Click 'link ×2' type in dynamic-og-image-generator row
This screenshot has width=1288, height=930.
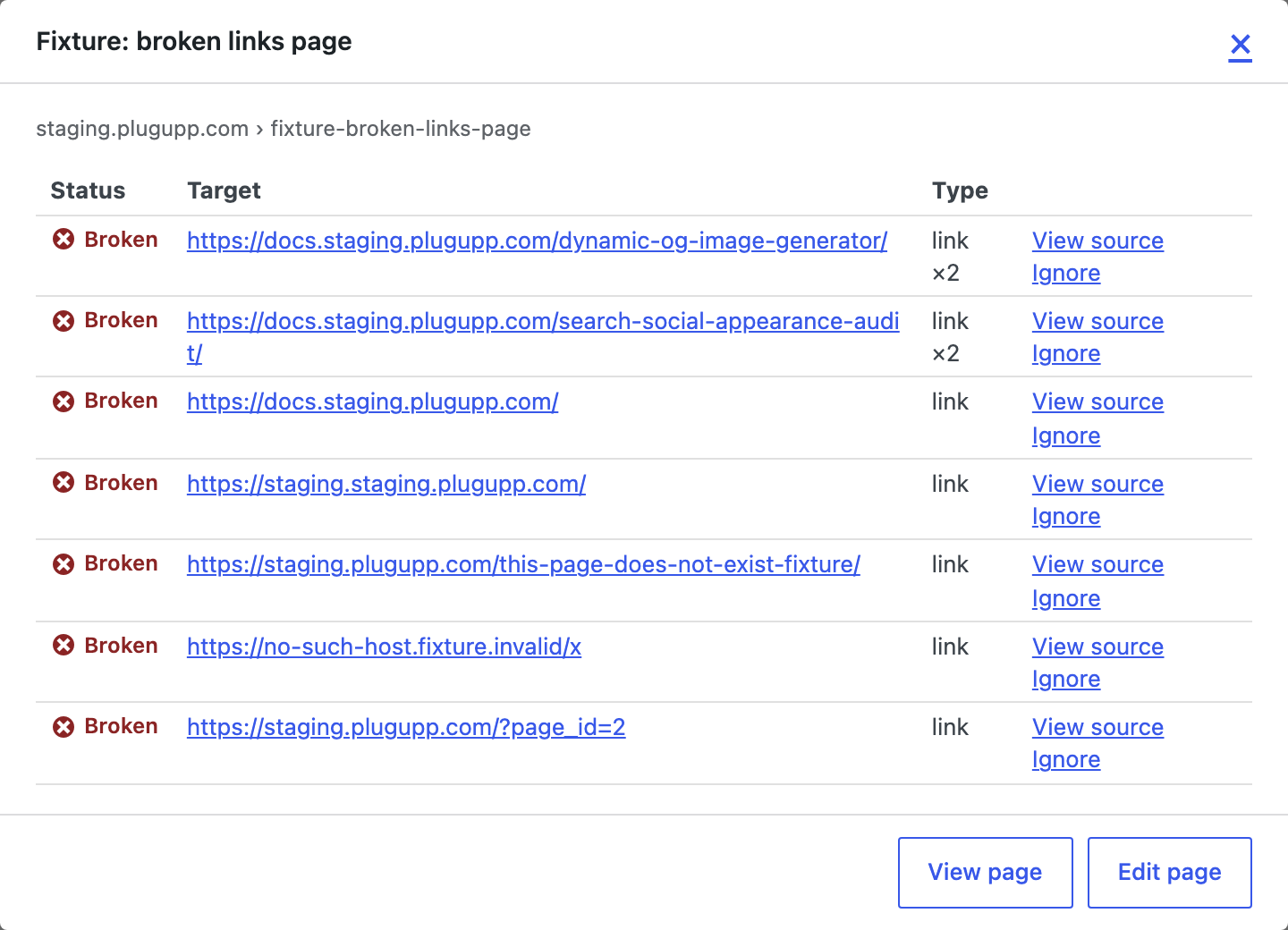(x=950, y=257)
